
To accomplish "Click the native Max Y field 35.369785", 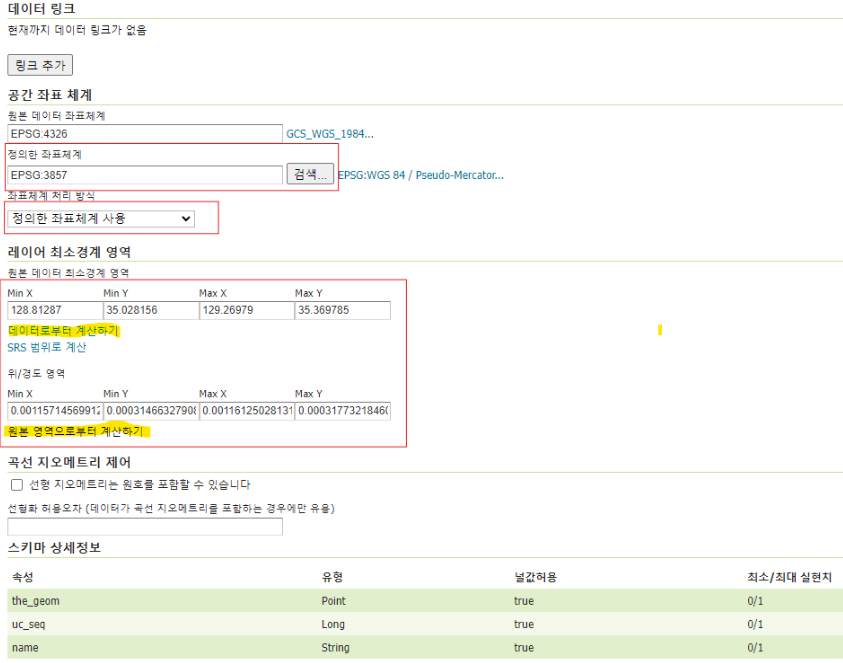I will click(342, 310).
